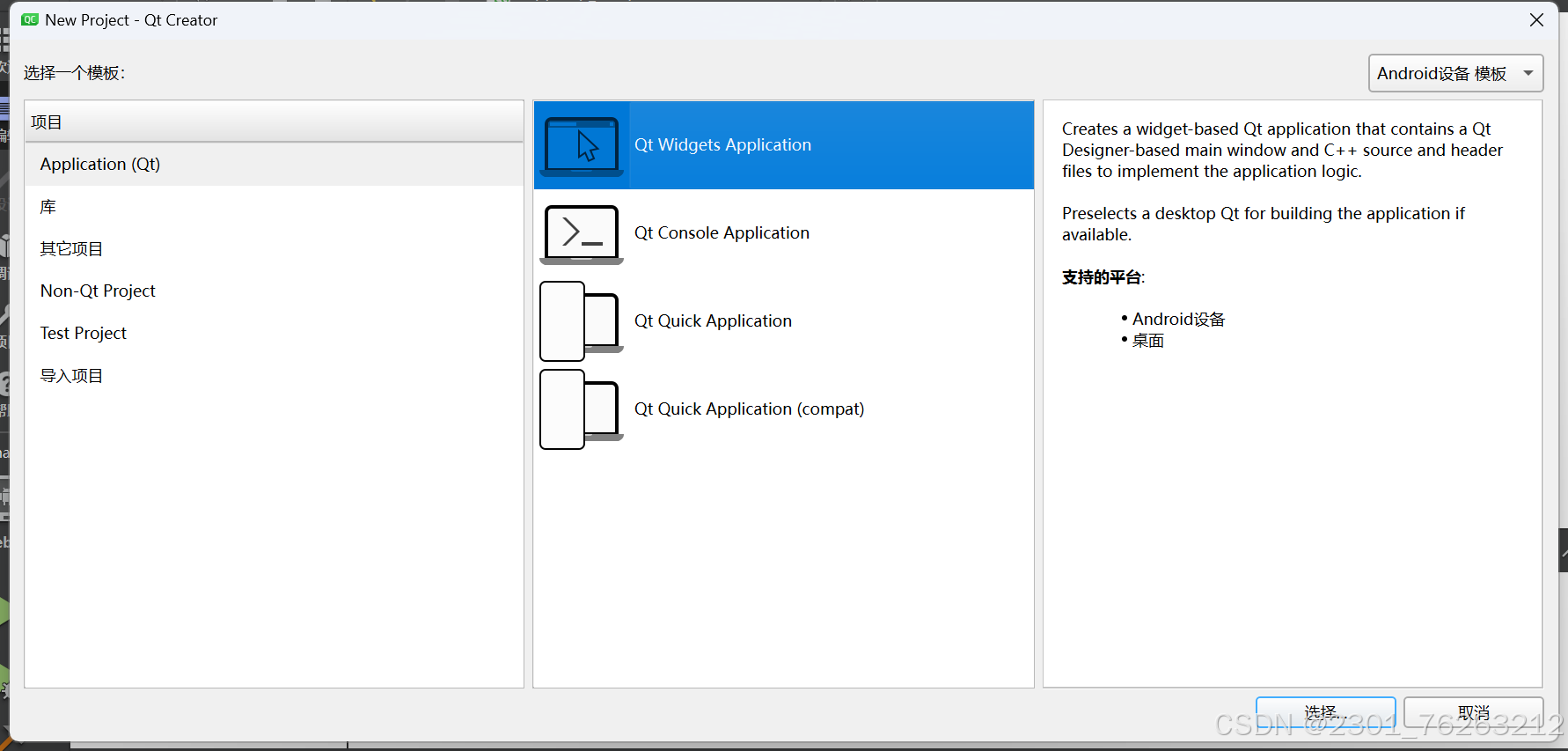
Task: Click the 取消 cancel button
Action: 1473,712
